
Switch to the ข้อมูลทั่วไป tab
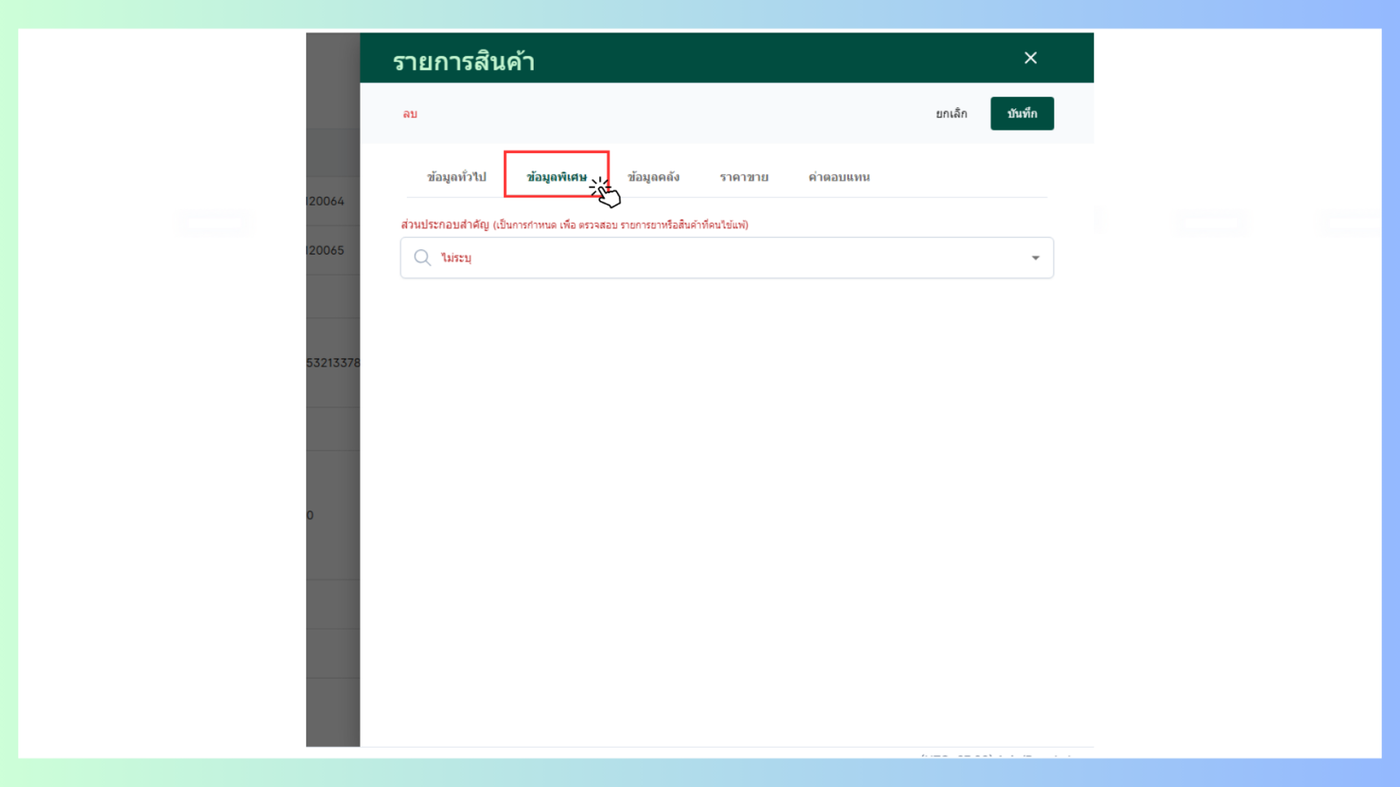coord(456,177)
